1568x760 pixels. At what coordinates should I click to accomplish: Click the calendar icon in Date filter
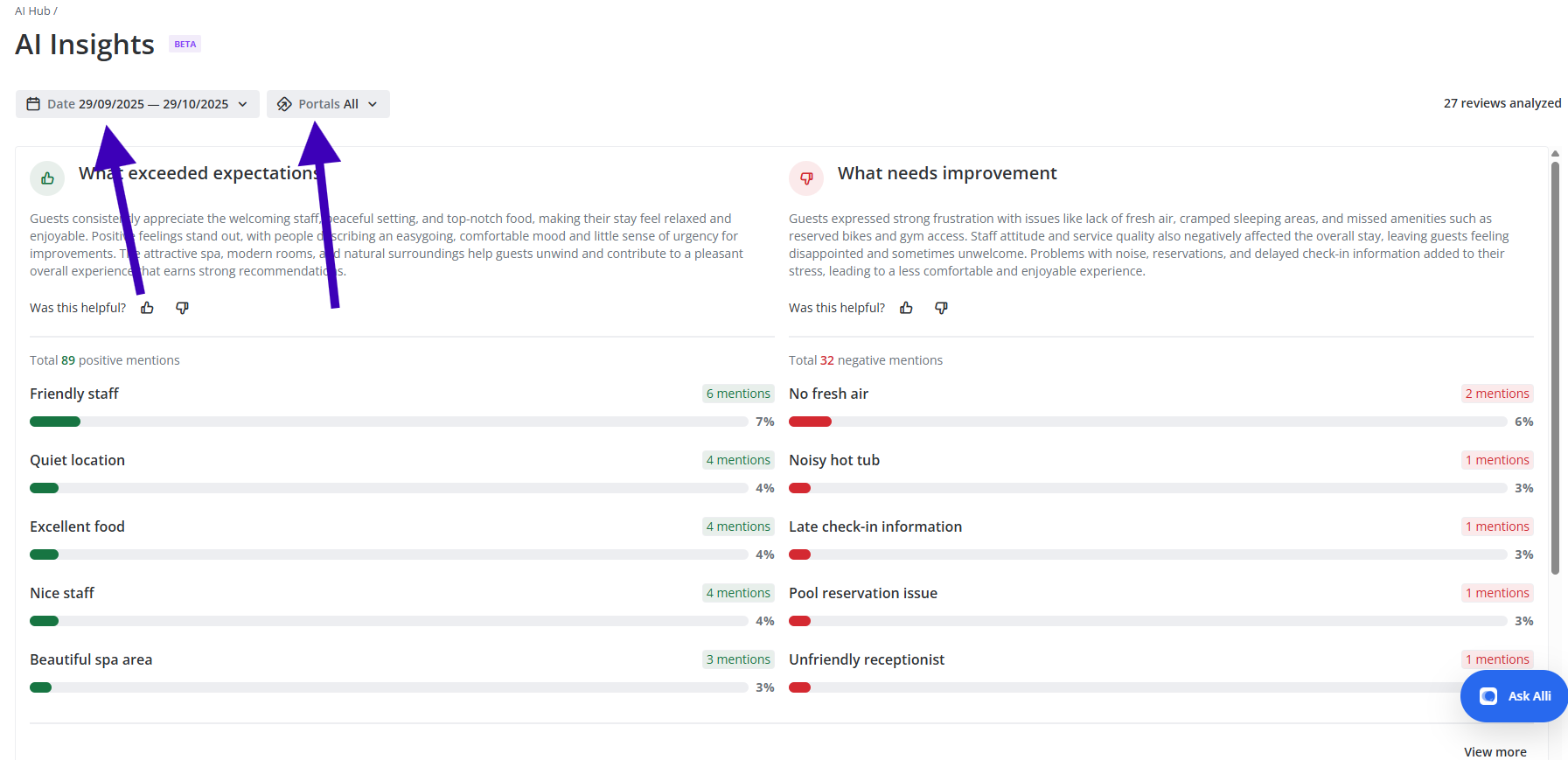pos(33,104)
